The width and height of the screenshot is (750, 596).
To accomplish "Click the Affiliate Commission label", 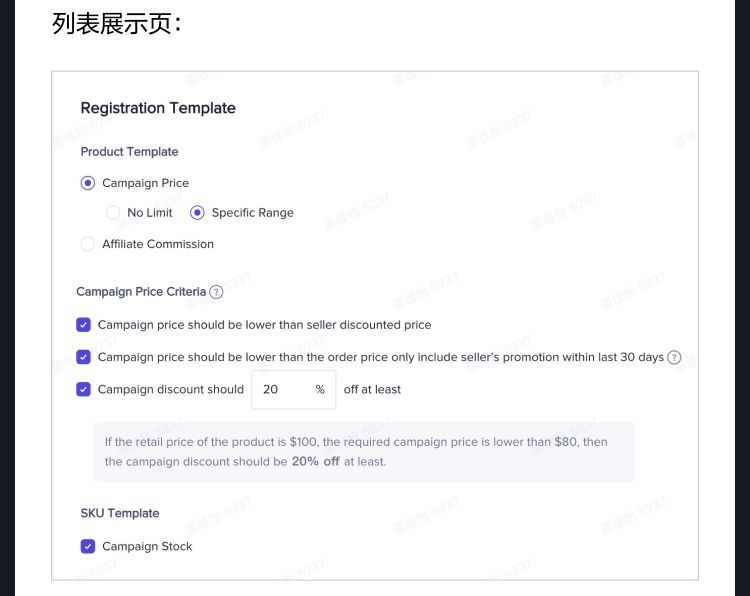I will pyautogui.click(x=158, y=244).
